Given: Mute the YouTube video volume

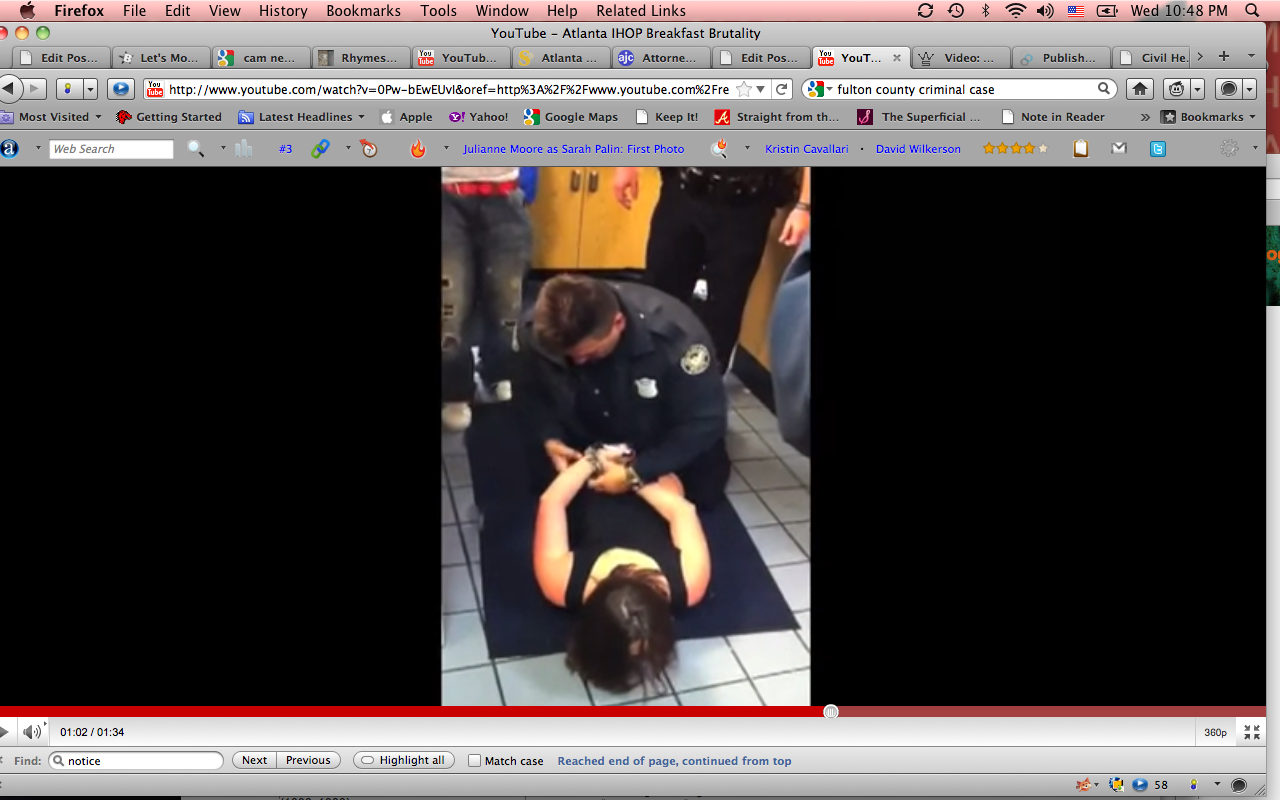Looking at the screenshot, I should pos(32,732).
